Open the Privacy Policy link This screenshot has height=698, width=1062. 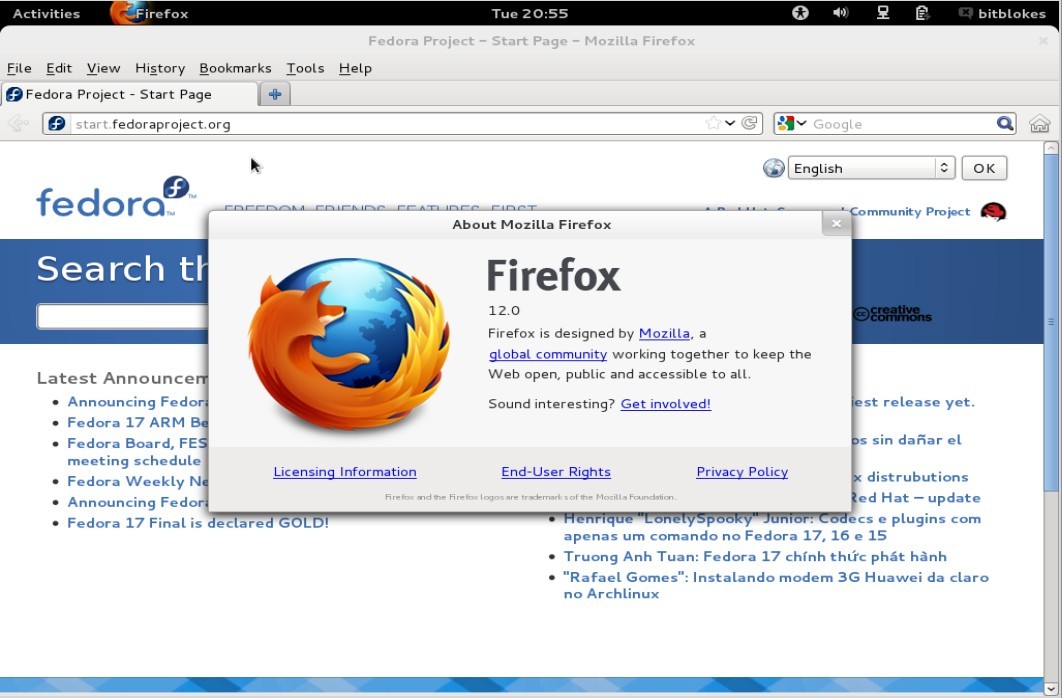pyautogui.click(x=742, y=472)
